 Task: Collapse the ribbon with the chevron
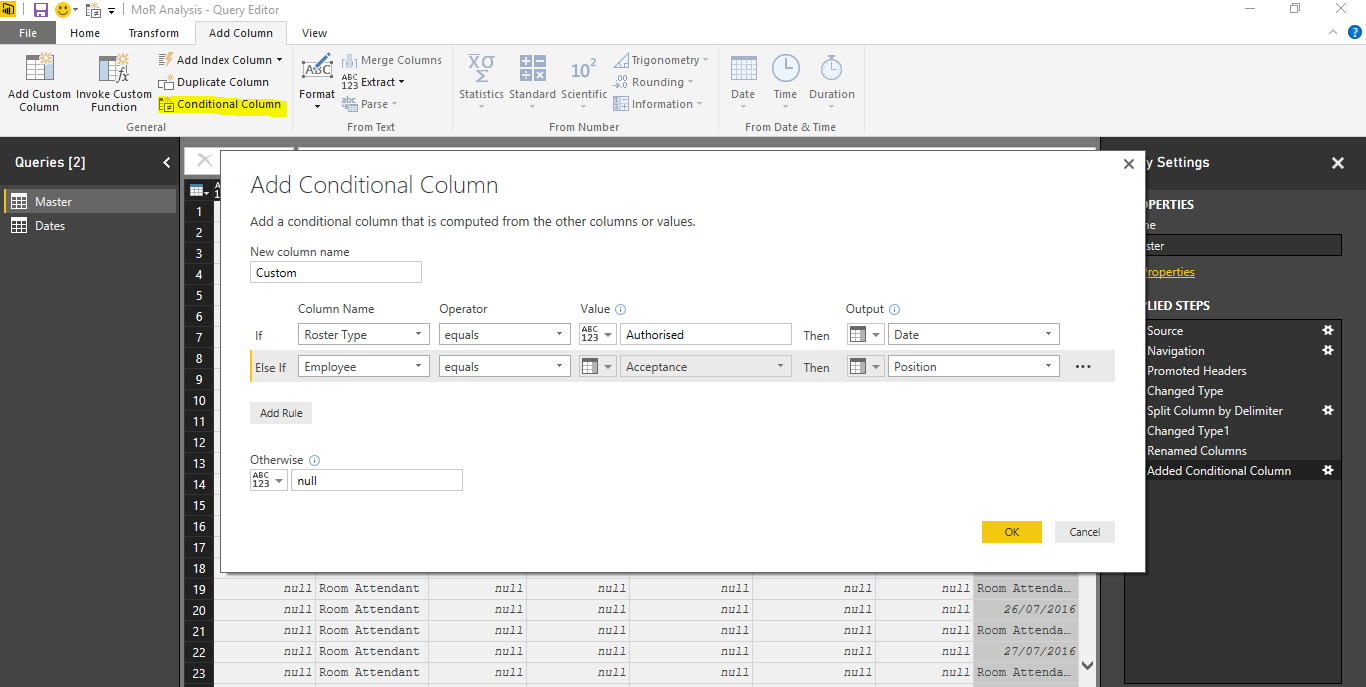click(x=1332, y=32)
